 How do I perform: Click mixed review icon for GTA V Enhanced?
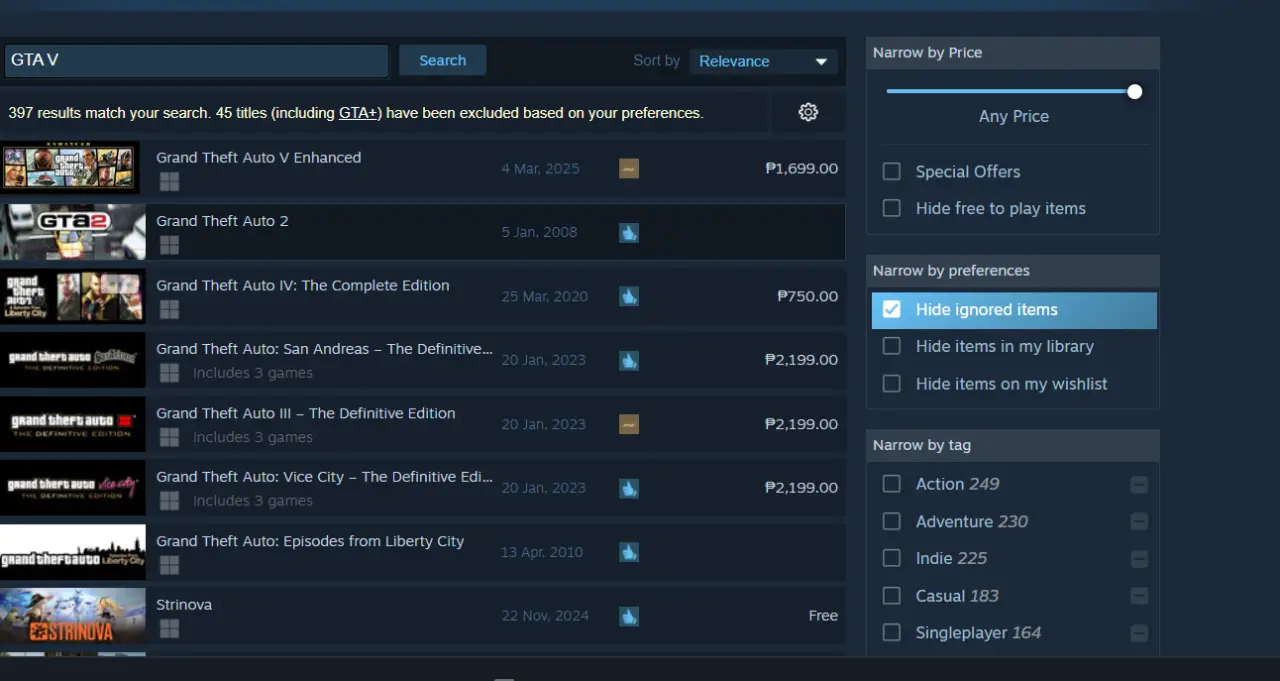[628, 168]
